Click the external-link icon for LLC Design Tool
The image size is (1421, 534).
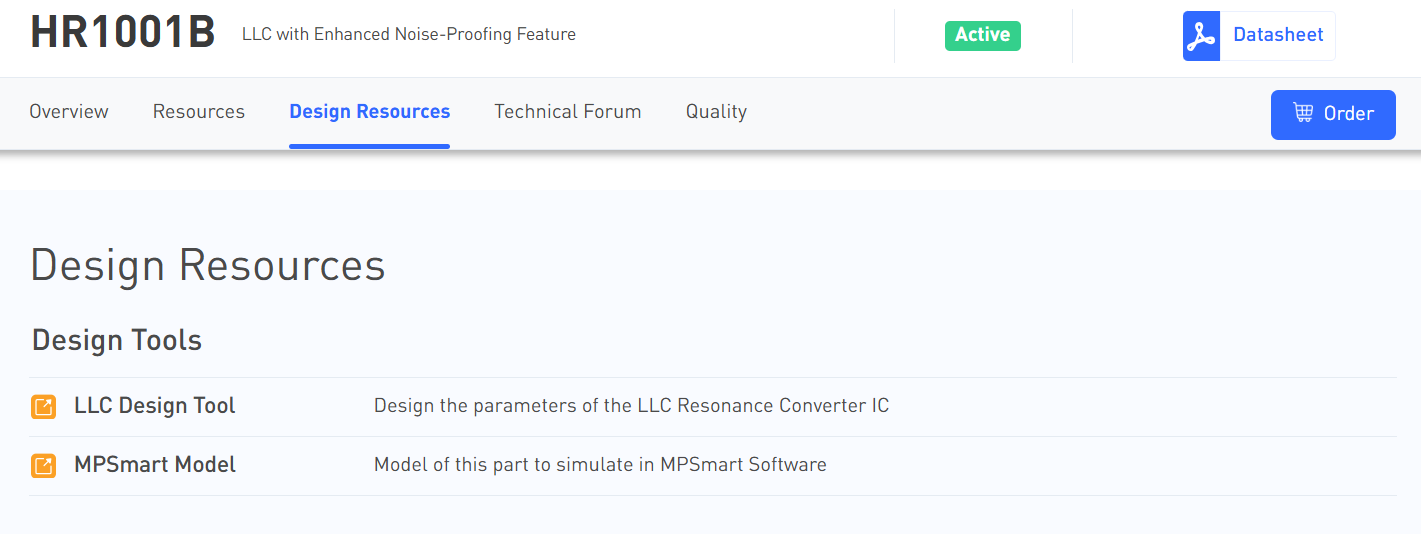click(43, 406)
